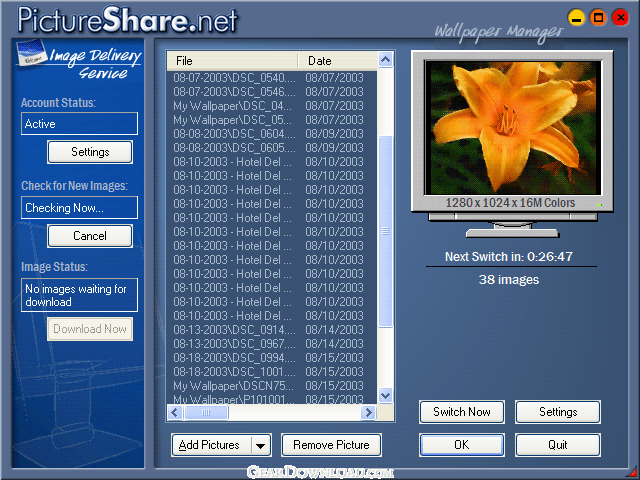This screenshot has height=480, width=640.
Task: Maximize the window with orange button
Action: (598, 18)
